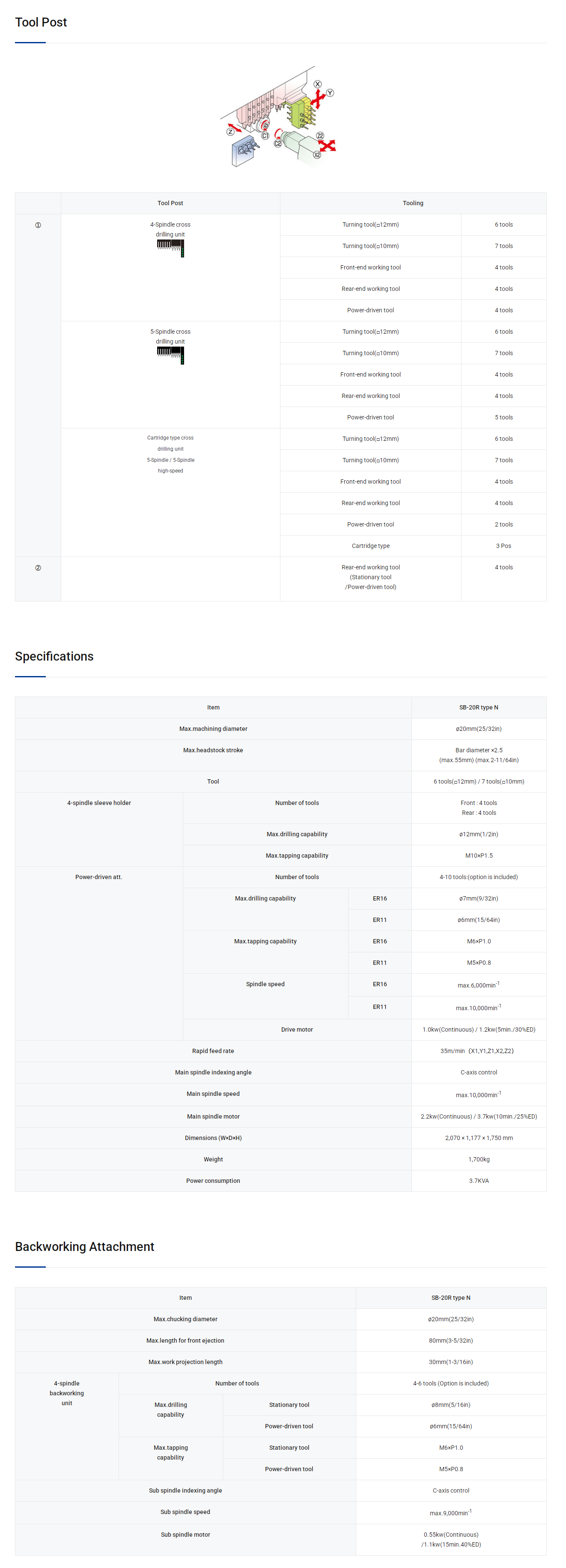This screenshot has height=1568, width=566.
Task: Click the Specifications section heading
Action: (x=54, y=656)
